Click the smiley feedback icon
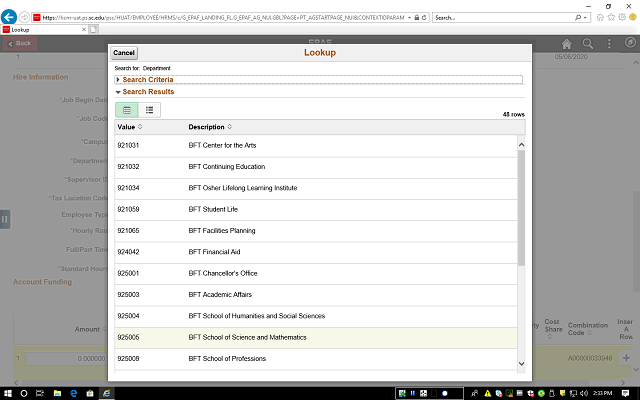 [633, 17]
